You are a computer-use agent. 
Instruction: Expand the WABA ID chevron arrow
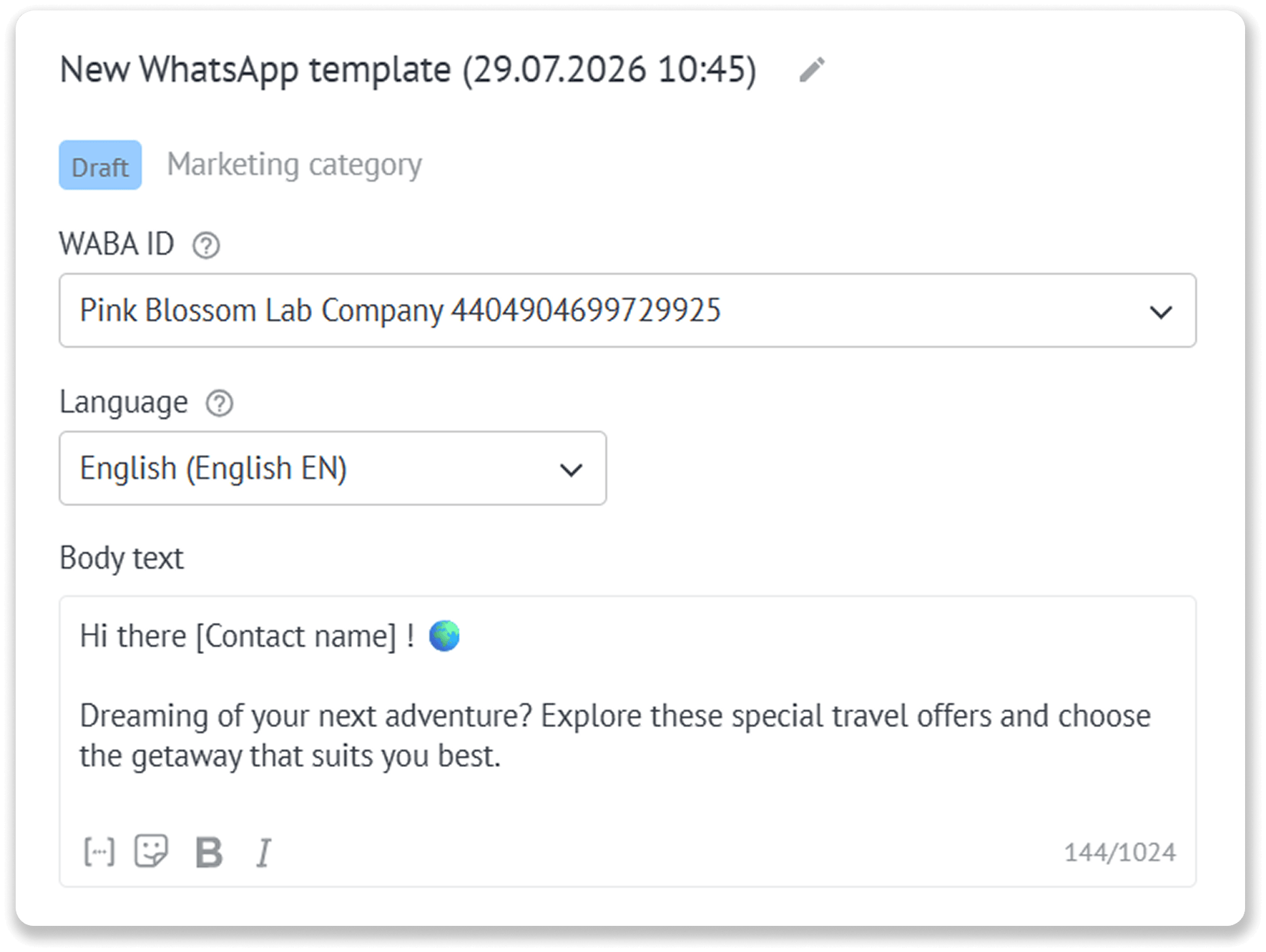pyautogui.click(x=1161, y=312)
